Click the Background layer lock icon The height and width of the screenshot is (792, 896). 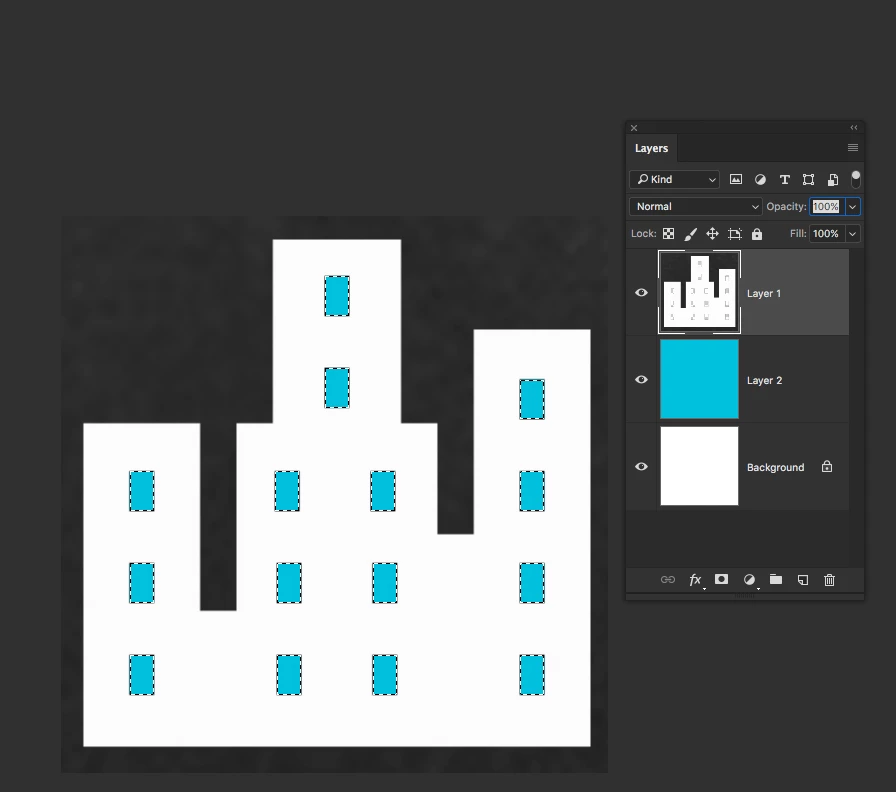pos(827,466)
